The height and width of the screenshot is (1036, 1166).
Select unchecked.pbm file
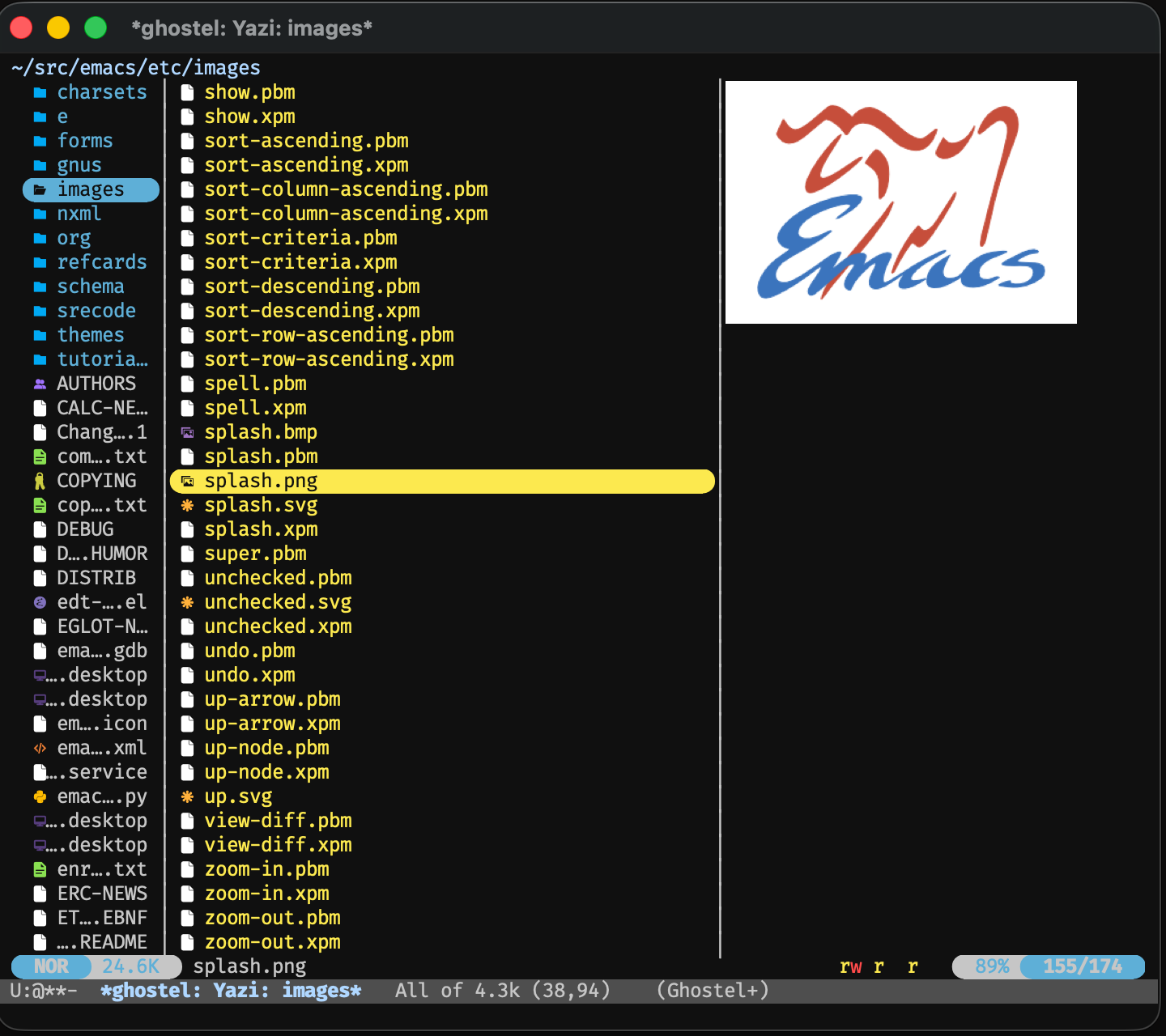pyautogui.click(x=278, y=578)
